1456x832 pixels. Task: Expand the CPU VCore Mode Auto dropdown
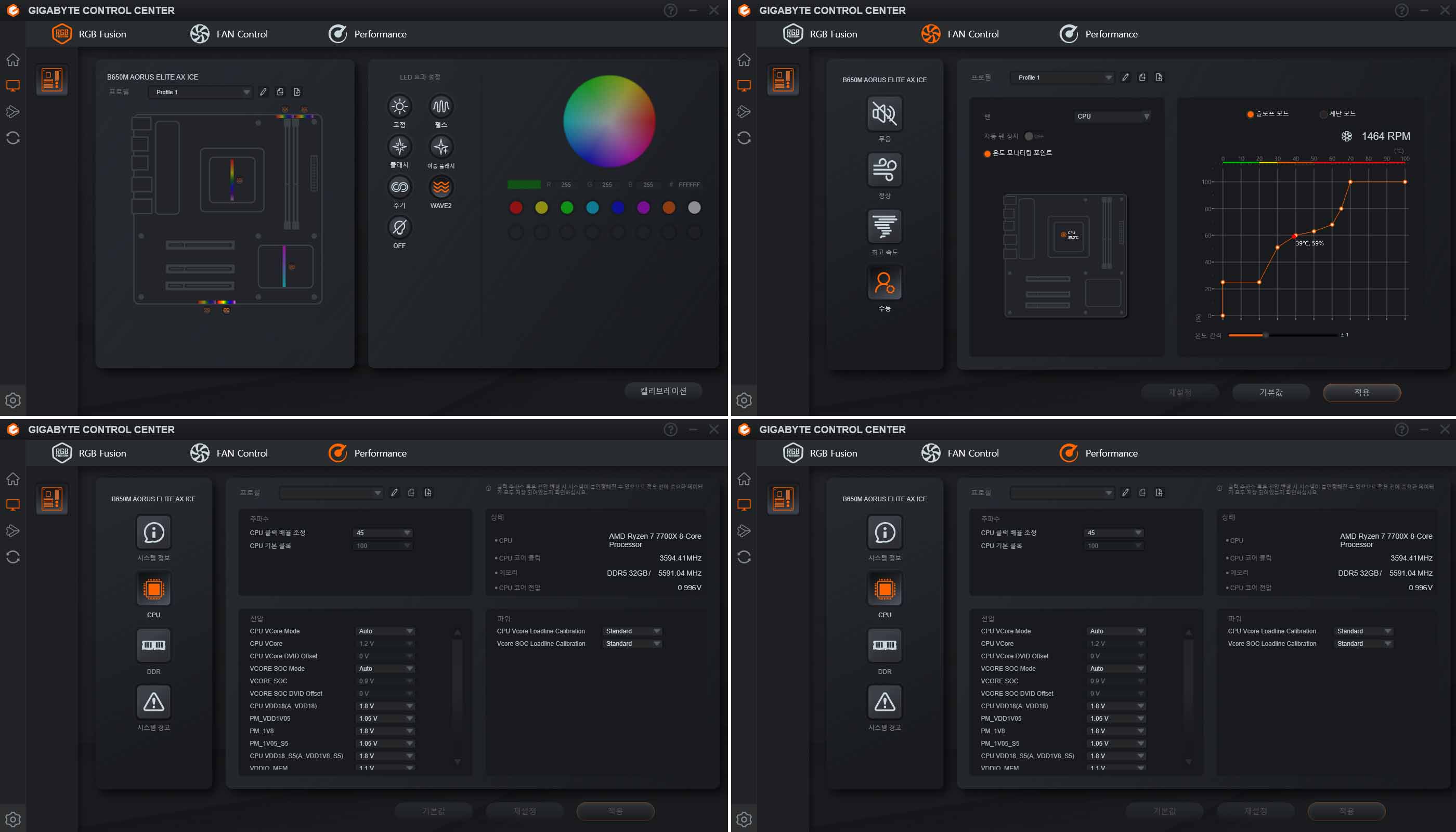coord(385,631)
